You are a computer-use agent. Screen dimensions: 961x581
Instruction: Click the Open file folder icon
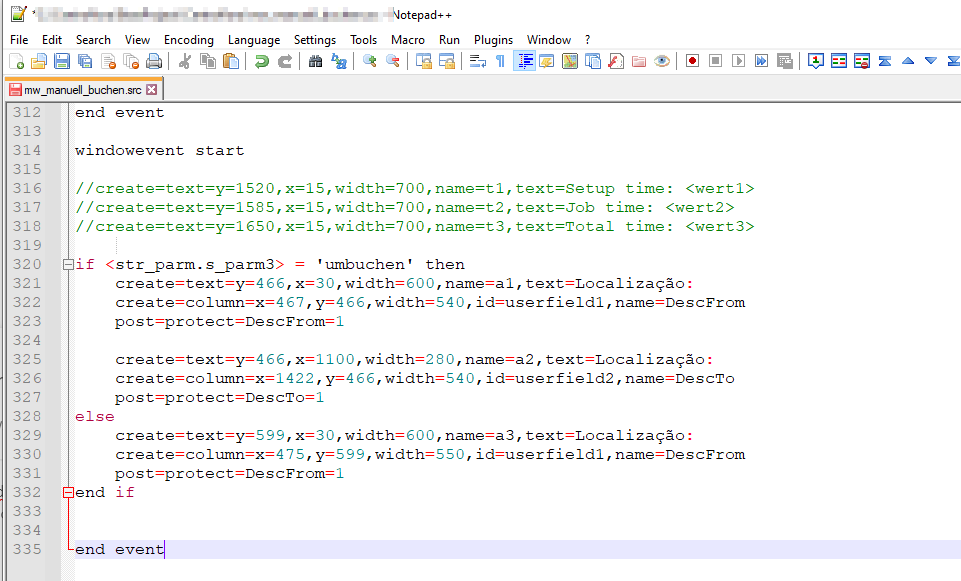[x=39, y=61]
